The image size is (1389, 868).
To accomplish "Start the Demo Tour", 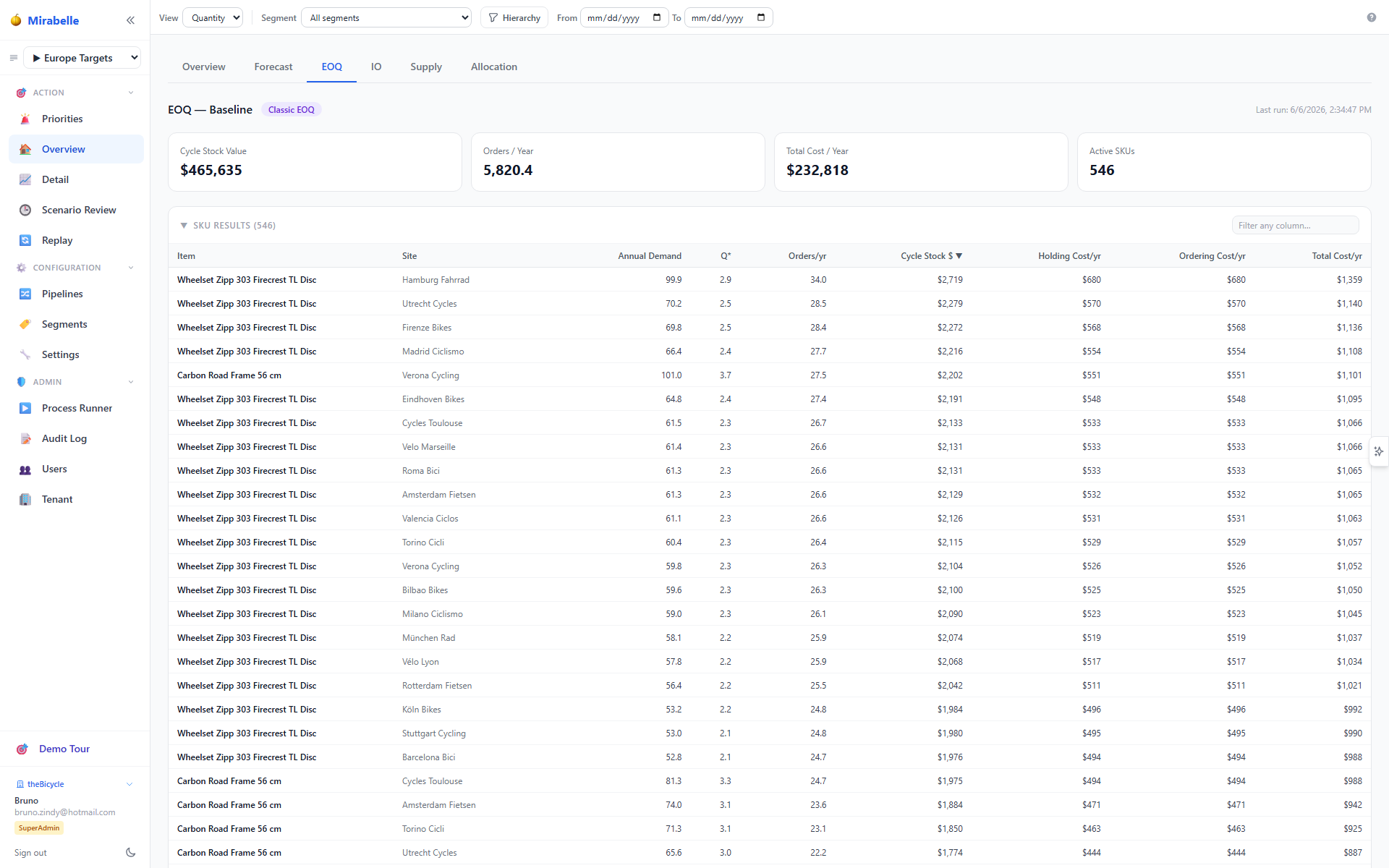I will [64, 749].
